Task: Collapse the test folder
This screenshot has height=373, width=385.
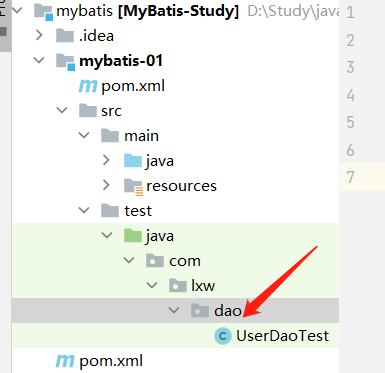Action: pos(84,210)
